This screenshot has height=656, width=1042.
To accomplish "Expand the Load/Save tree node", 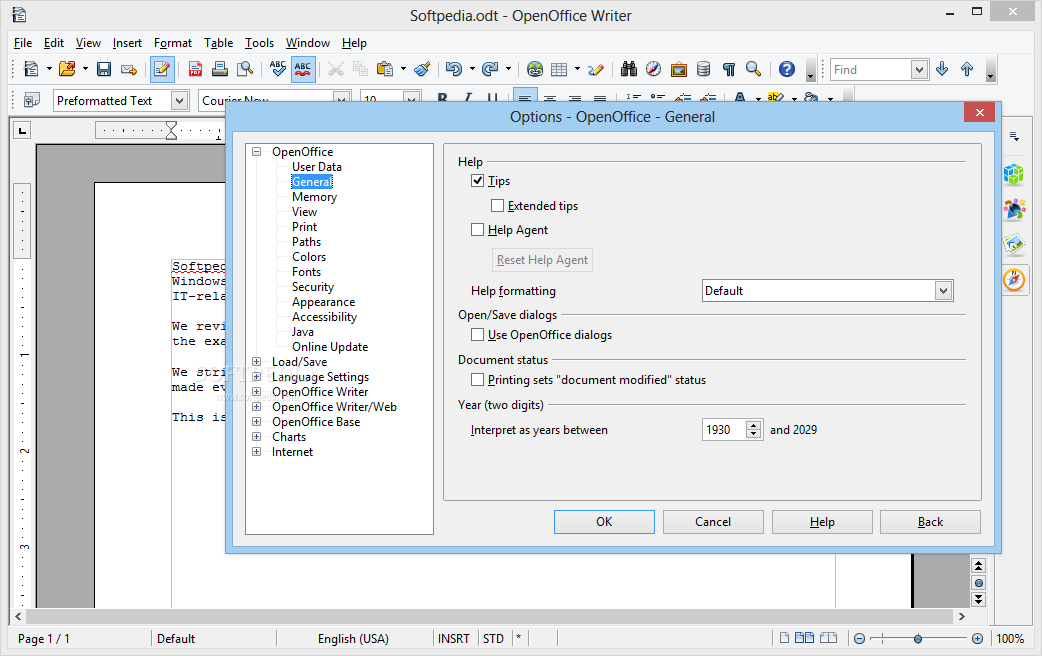I will click(x=257, y=362).
